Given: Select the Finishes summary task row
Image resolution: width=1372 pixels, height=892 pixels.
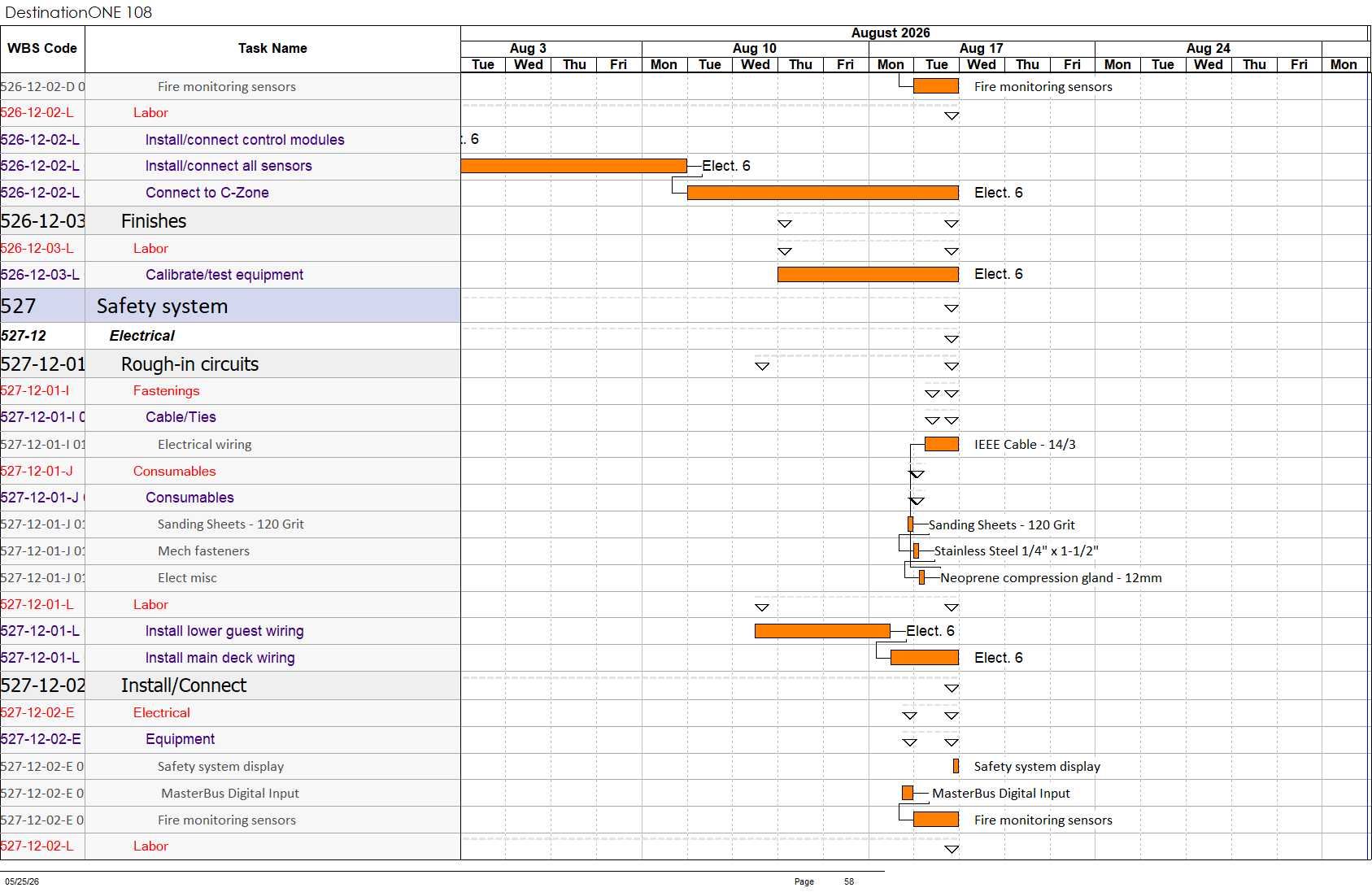Looking at the screenshot, I should tap(230, 221).
